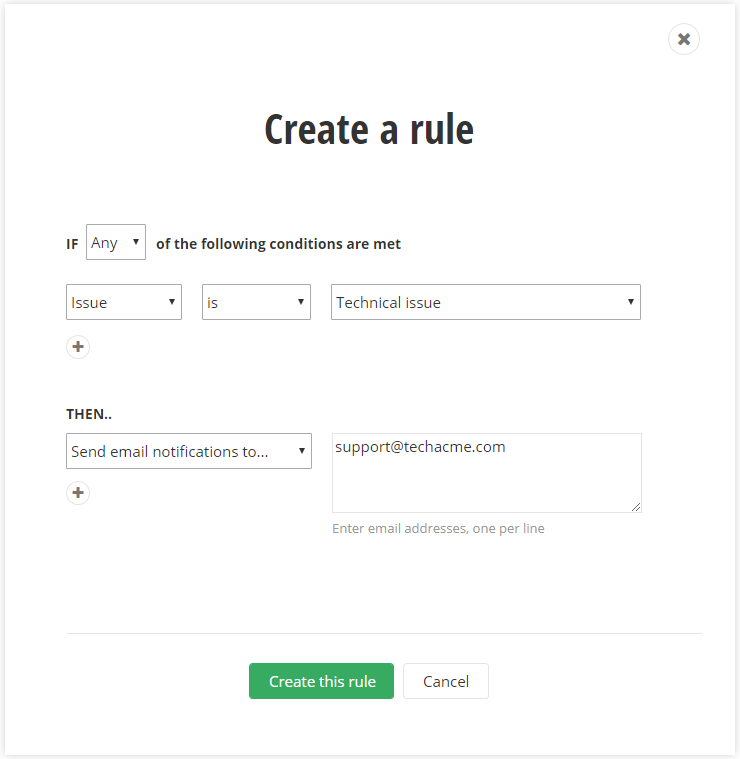Click "of the following conditions are met" text
This screenshot has height=759, width=740.
(x=278, y=244)
